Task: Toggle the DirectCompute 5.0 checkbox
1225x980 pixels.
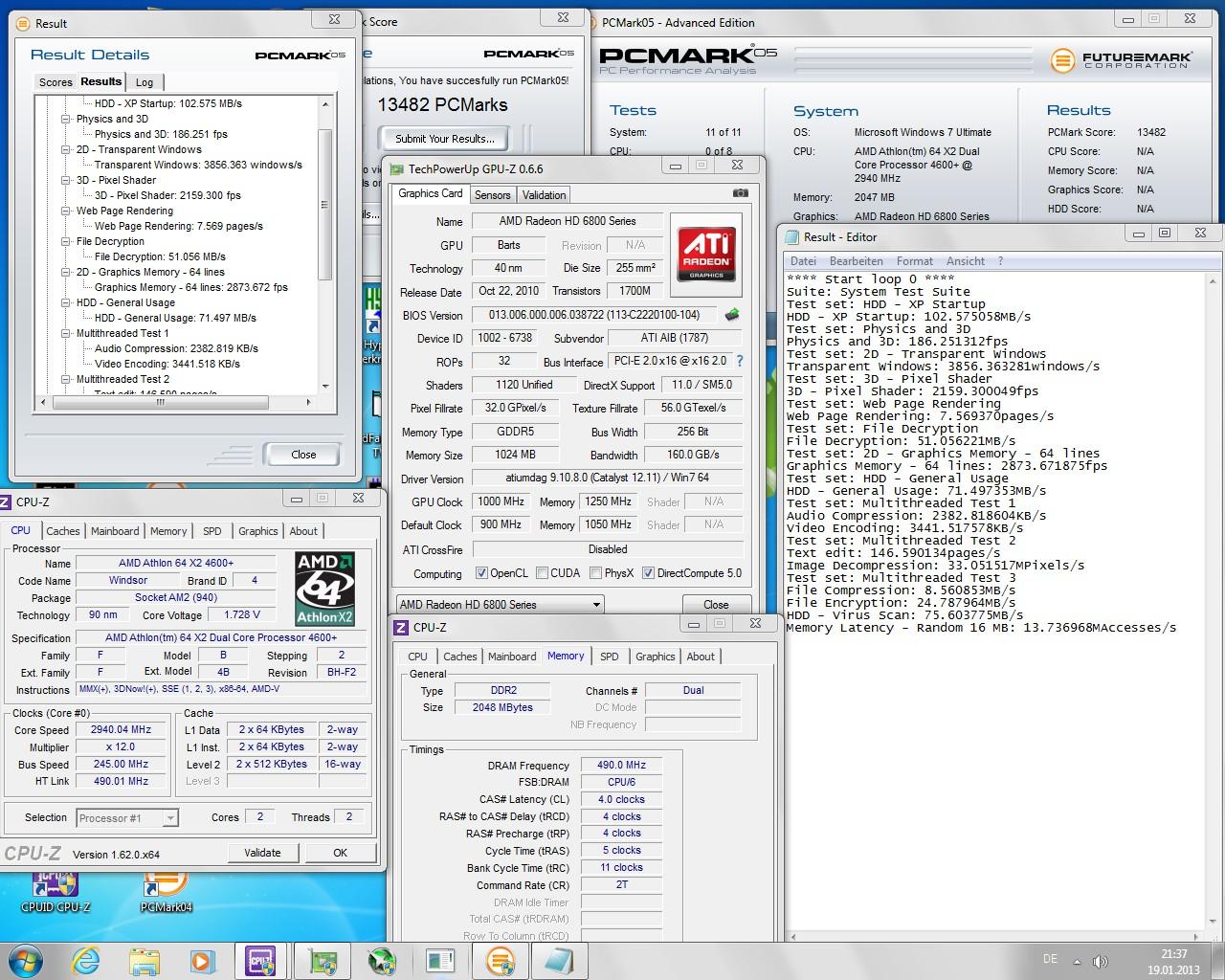Action: [648, 573]
